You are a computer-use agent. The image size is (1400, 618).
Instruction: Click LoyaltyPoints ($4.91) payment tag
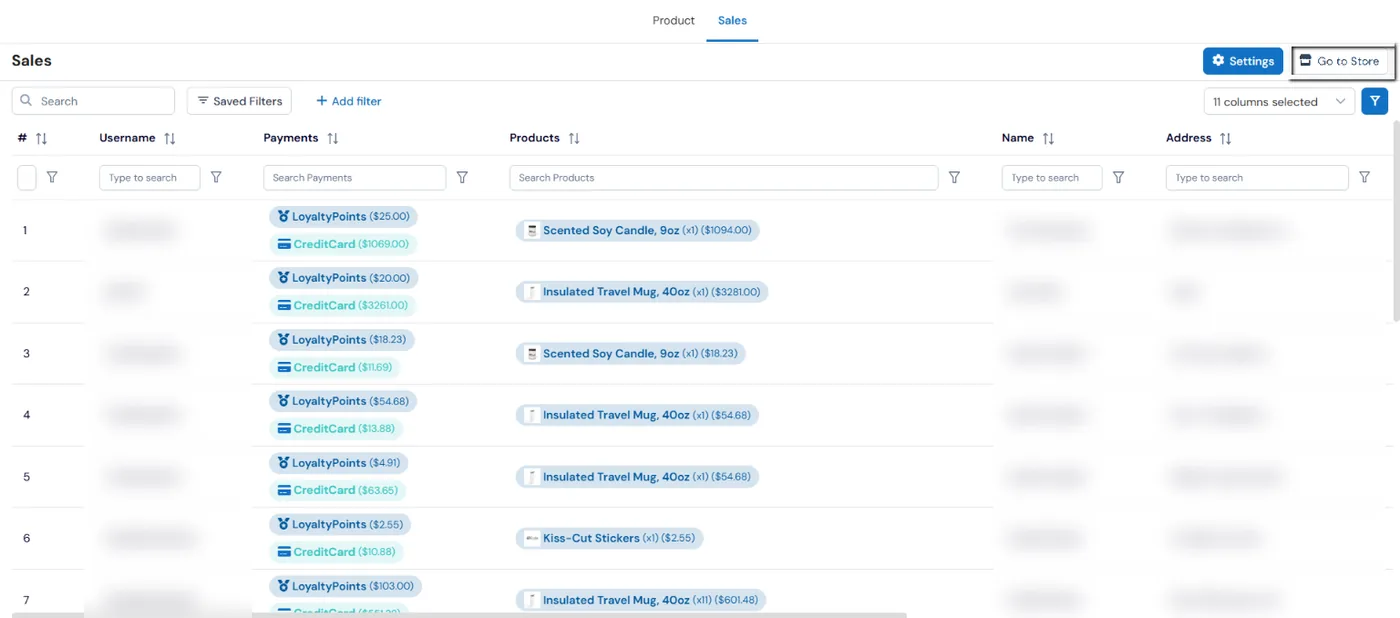[x=338, y=463]
